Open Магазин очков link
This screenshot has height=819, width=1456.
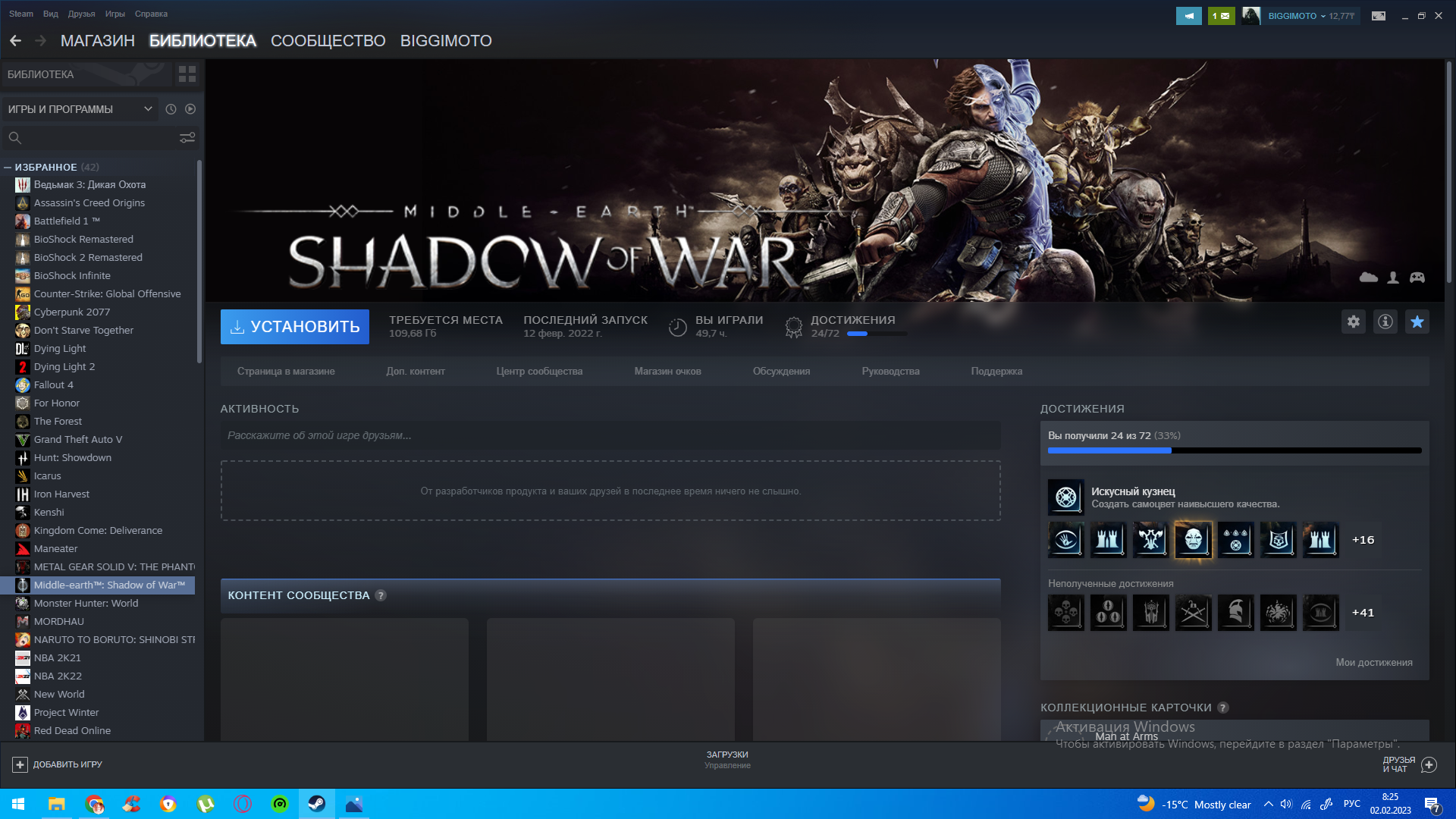coord(668,372)
